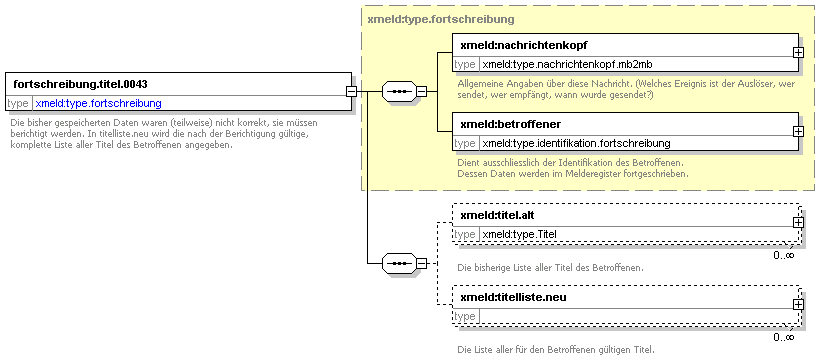Select the fortschreibung.titel.0043 element title
Screen dimensions: 836x360
(x=80, y=84)
